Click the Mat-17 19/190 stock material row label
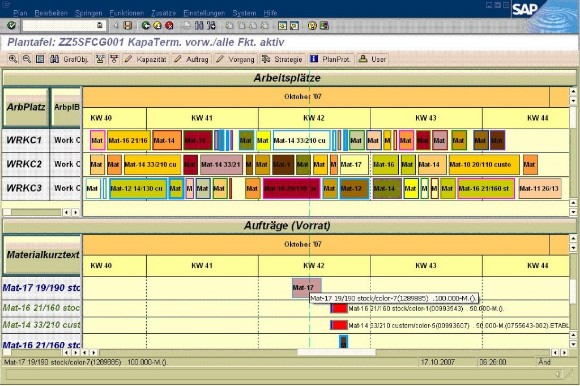Image resolution: width=580 pixels, height=386 pixels. (41, 288)
